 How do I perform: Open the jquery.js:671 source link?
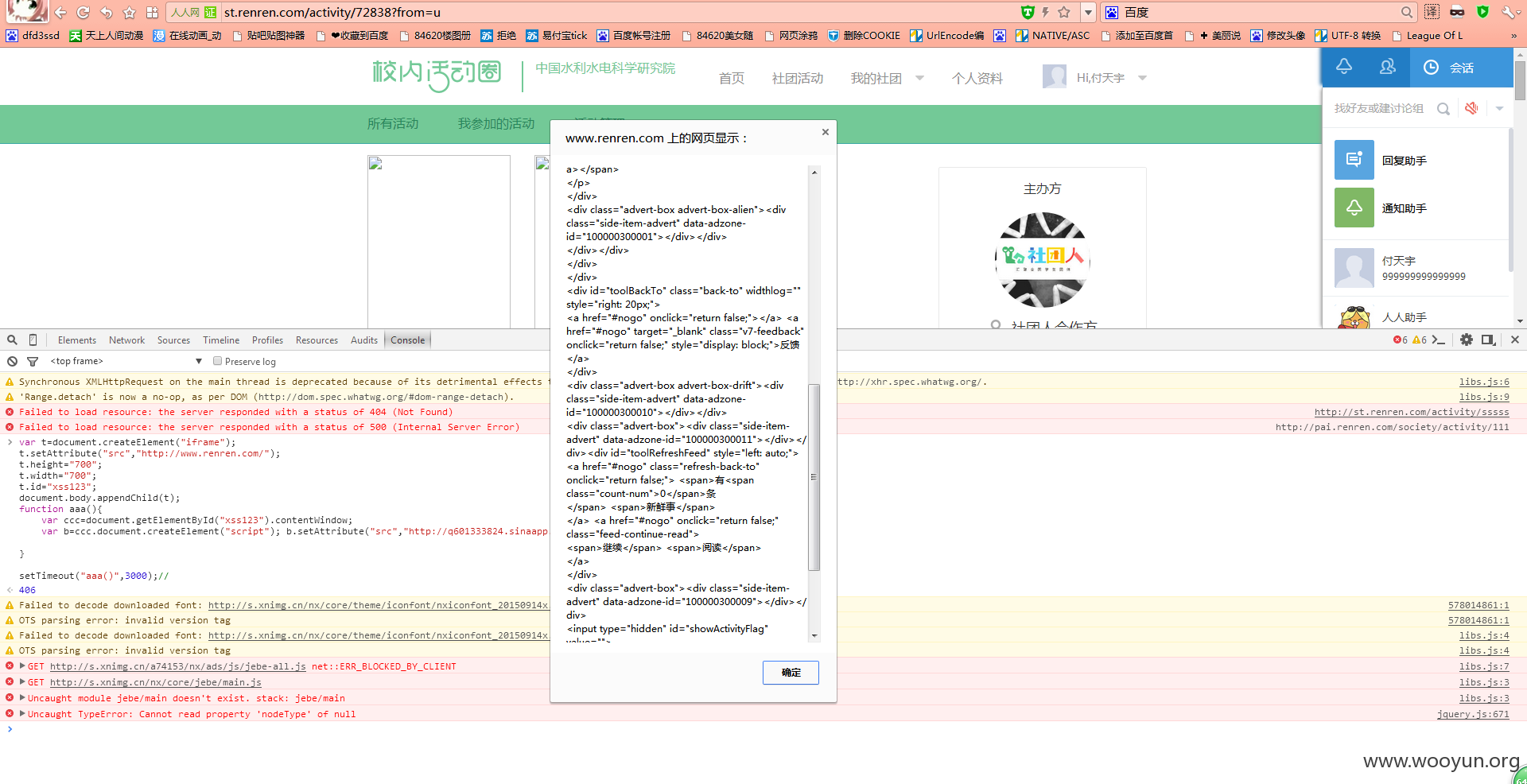point(1472,714)
